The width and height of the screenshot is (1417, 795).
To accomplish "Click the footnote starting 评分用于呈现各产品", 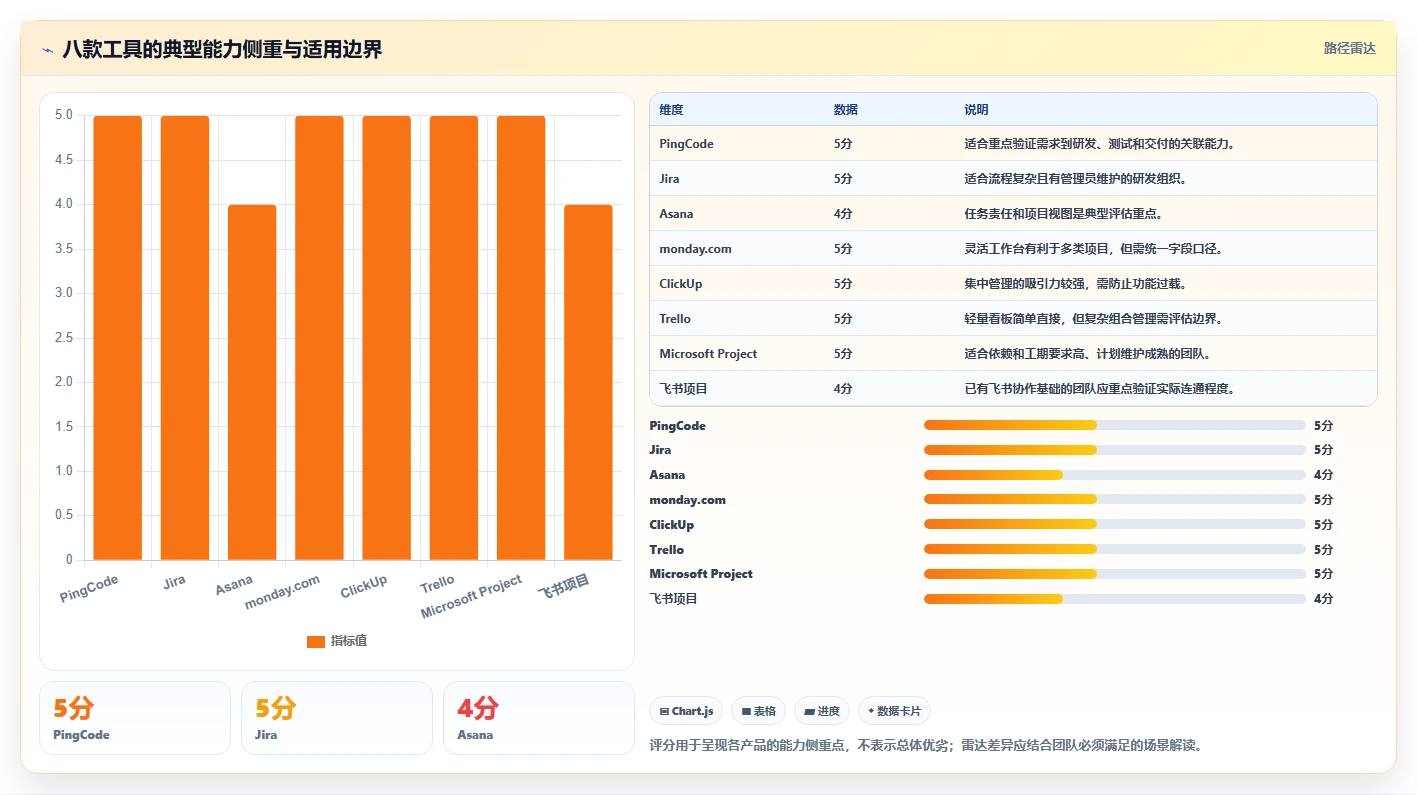I will pos(925,746).
